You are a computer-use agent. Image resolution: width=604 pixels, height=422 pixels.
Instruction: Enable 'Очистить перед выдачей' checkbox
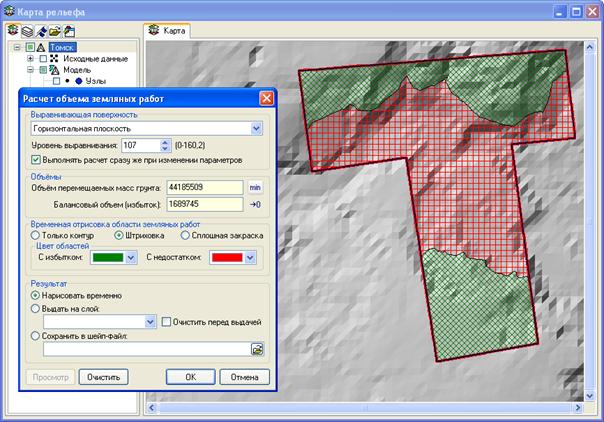pos(167,322)
